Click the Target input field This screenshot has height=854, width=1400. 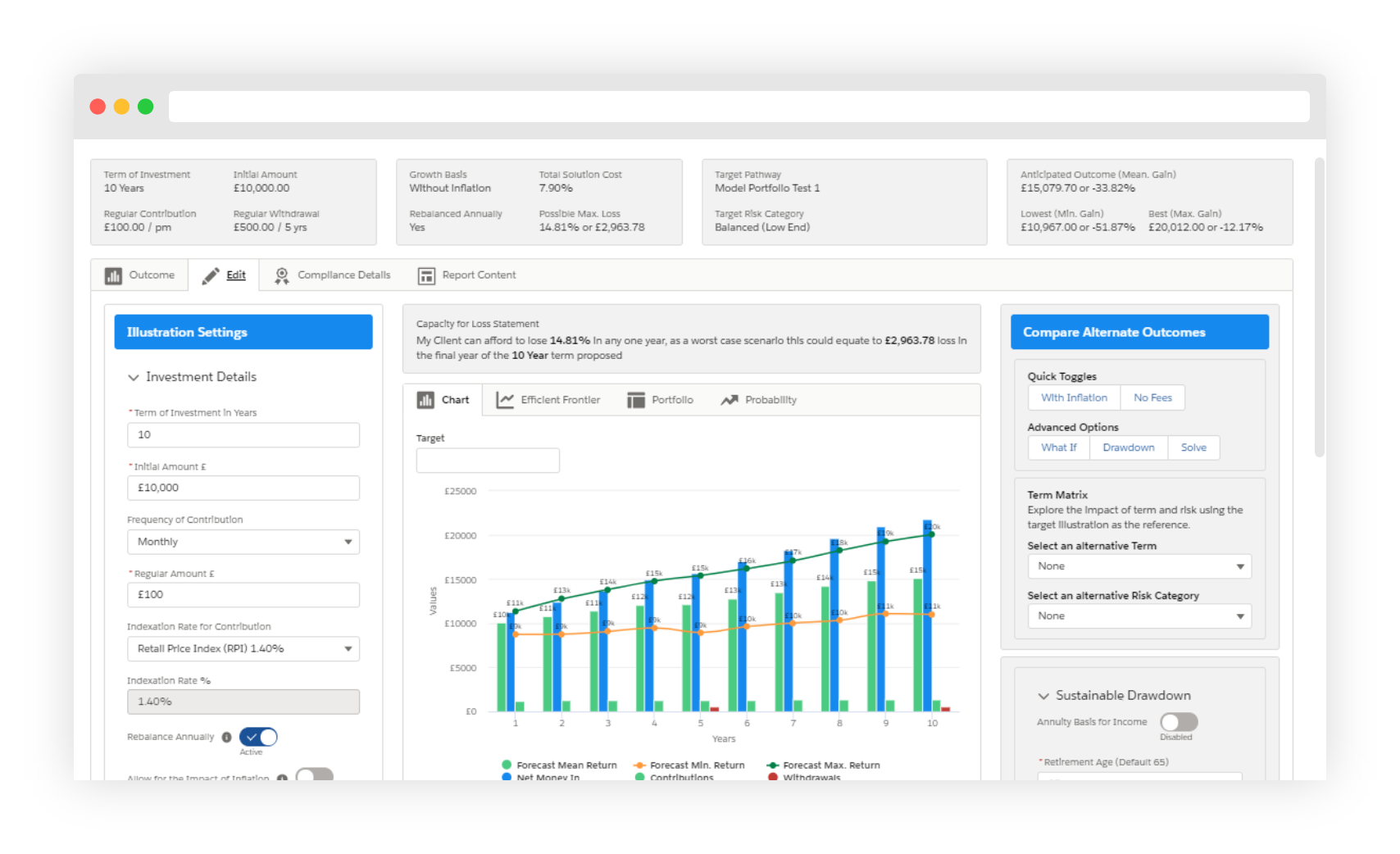click(488, 461)
